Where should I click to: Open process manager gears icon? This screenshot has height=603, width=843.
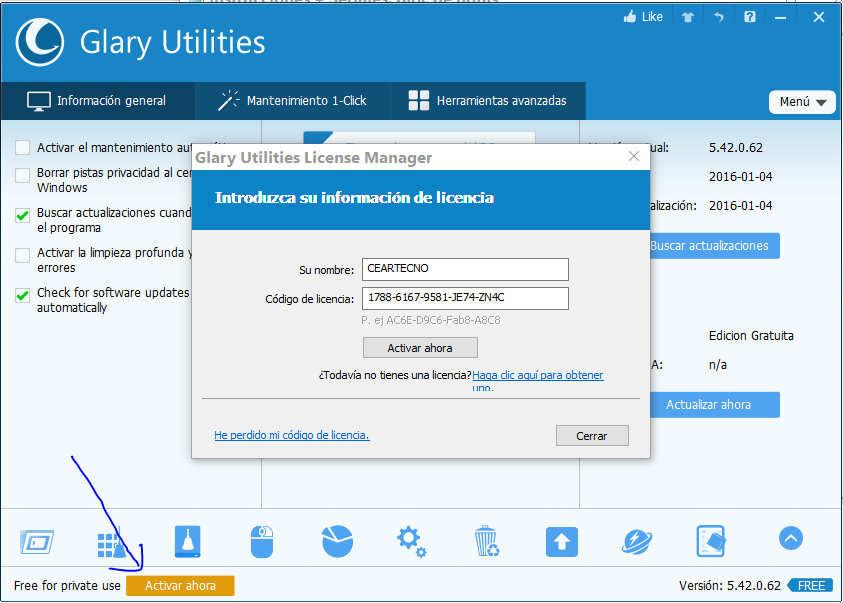pyautogui.click(x=412, y=541)
